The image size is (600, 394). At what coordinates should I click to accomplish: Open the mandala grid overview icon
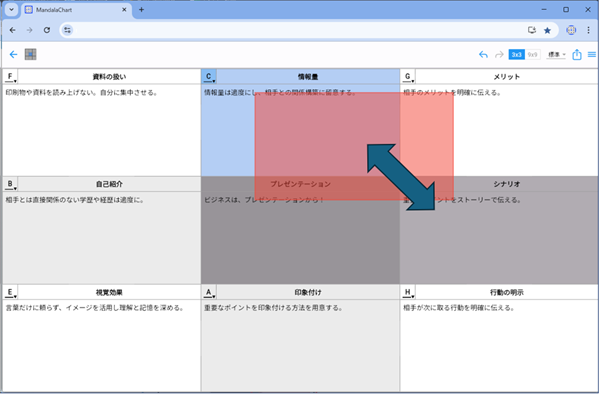pos(31,54)
